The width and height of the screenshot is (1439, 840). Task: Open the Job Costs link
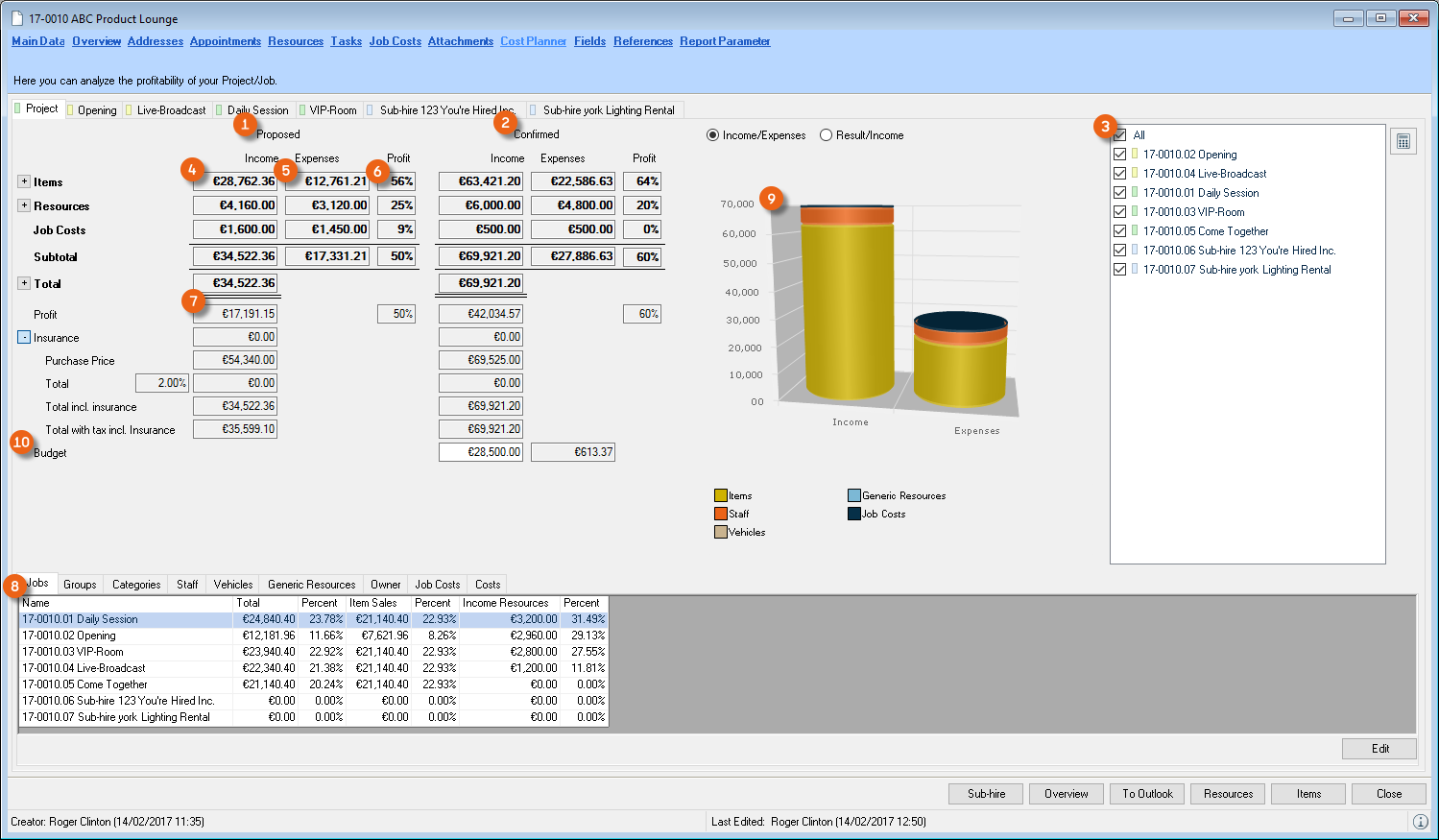point(395,41)
